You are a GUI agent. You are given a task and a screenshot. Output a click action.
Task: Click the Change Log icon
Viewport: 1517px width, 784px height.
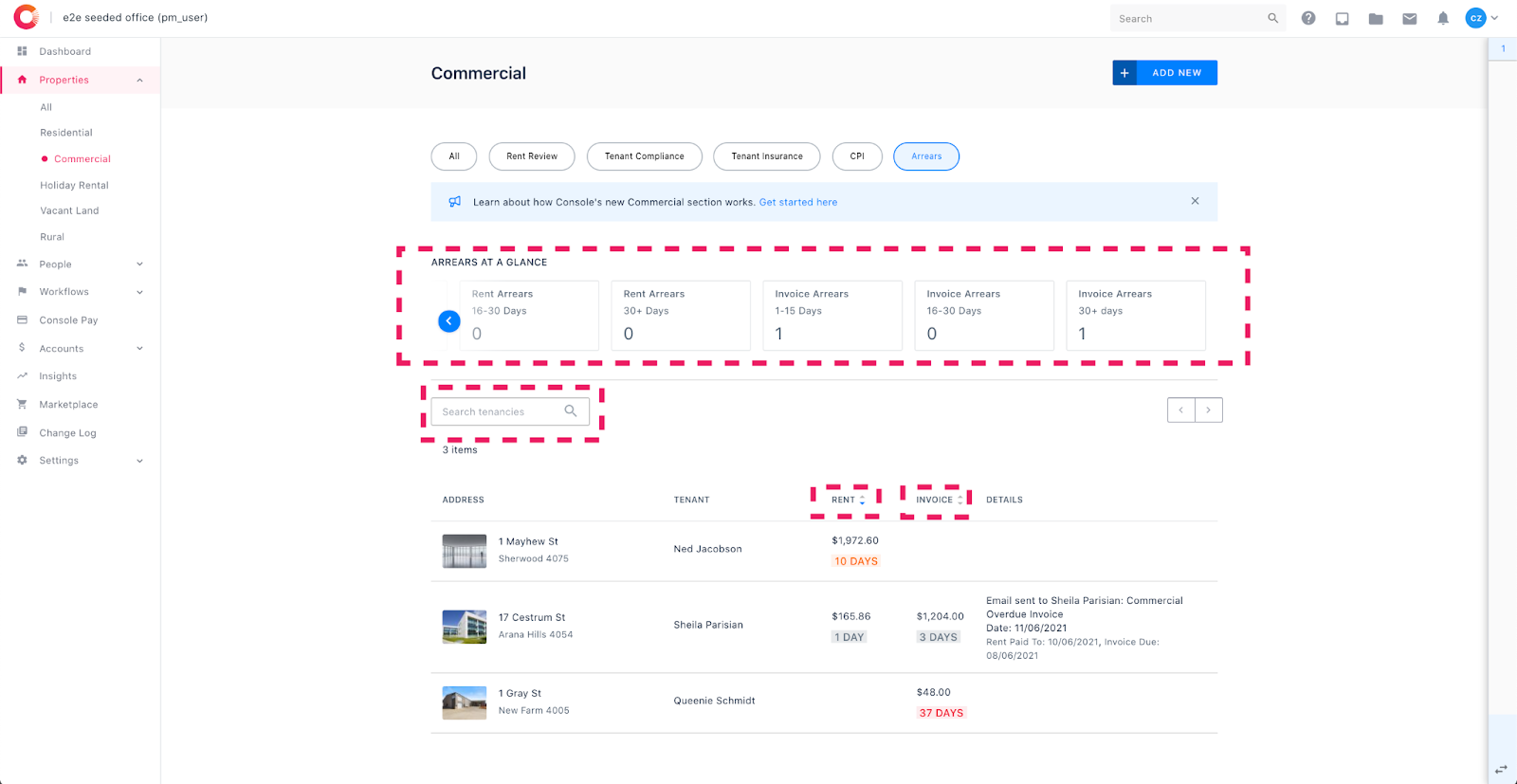coord(22,432)
